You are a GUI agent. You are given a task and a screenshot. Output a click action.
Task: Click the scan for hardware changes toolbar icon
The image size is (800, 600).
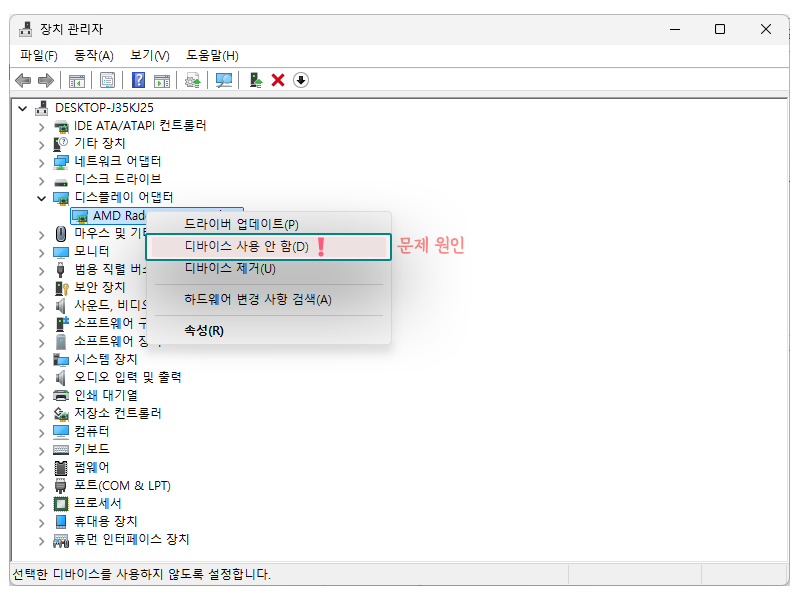(x=222, y=80)
